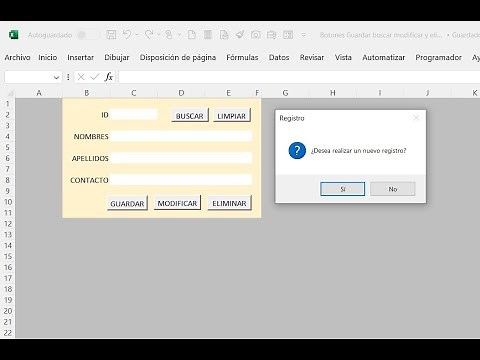Screen dimensions: 480x360
Task: Click the ELIMINAR button
Action: [x=229, y=203]
